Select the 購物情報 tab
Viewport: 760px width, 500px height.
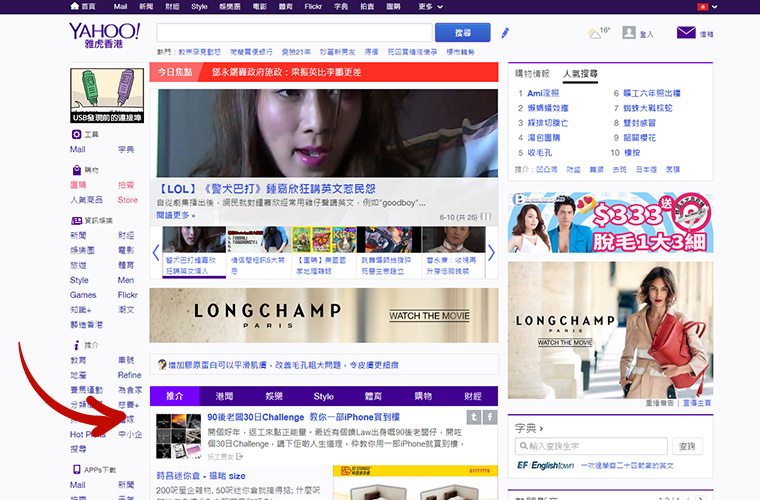coord(532,74)
